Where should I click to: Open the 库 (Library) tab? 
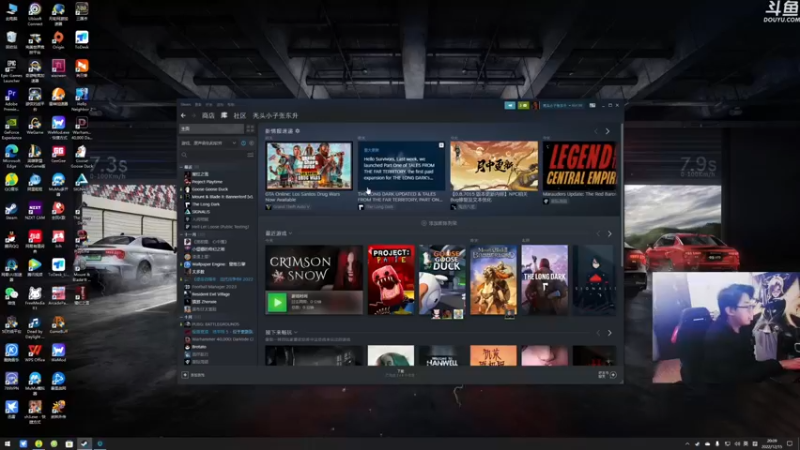[223, 116]
